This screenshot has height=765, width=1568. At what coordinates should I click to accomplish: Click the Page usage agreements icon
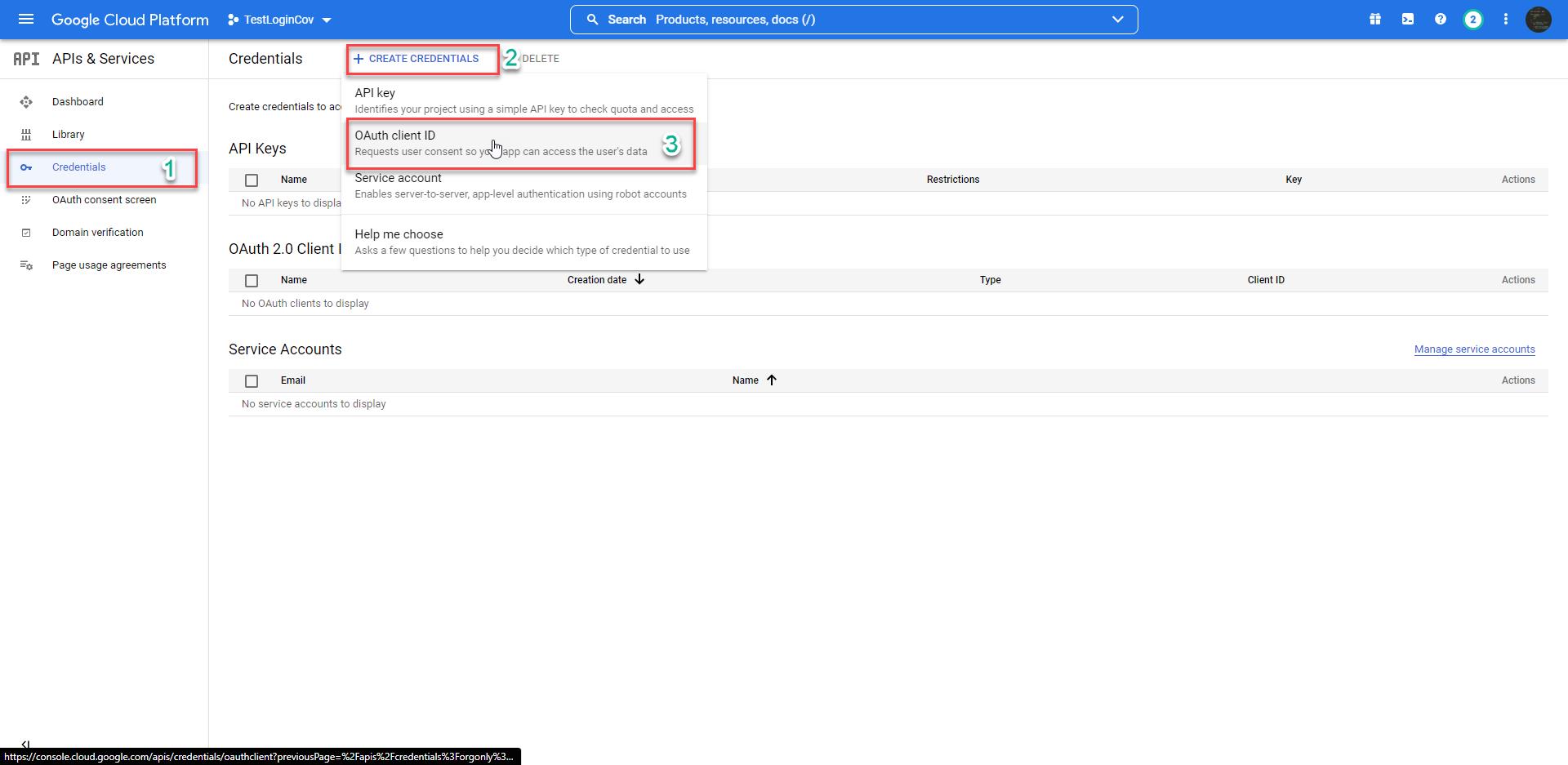click(x=26, y=265)
